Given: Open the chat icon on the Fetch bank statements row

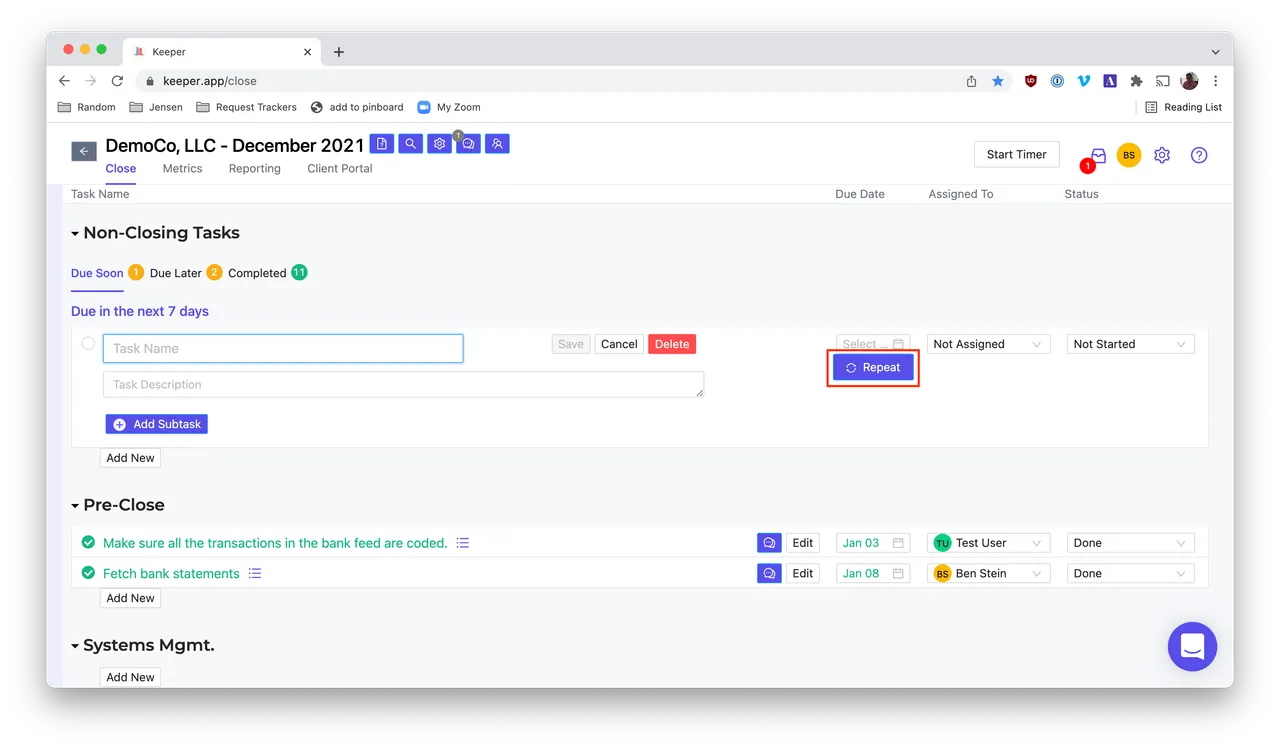Looking at the screenshot, I should [769, 572].
